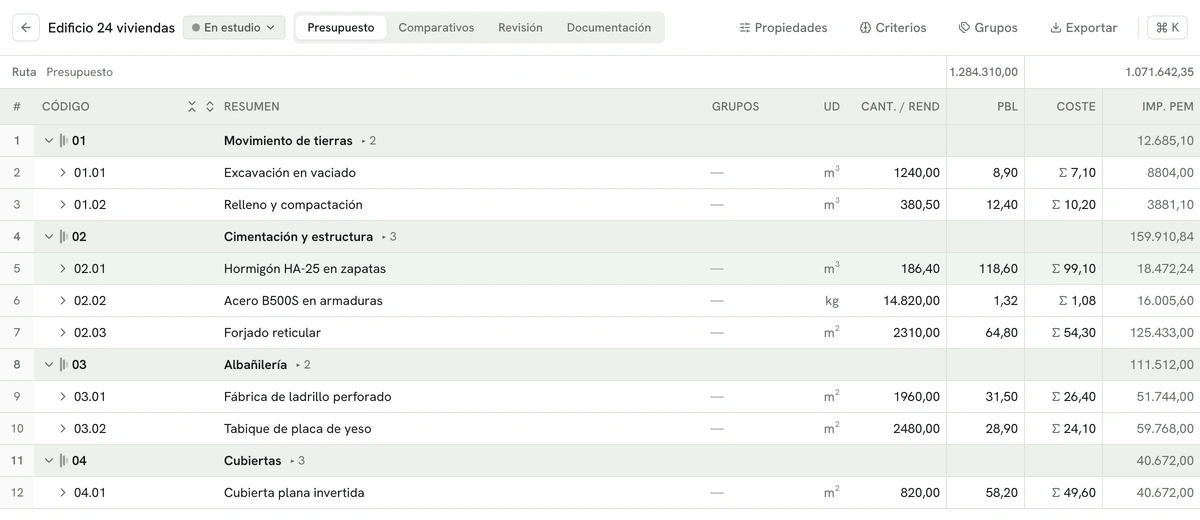
Task: Click quantity 2480,00 for Tabique
Action: (917, 429)
